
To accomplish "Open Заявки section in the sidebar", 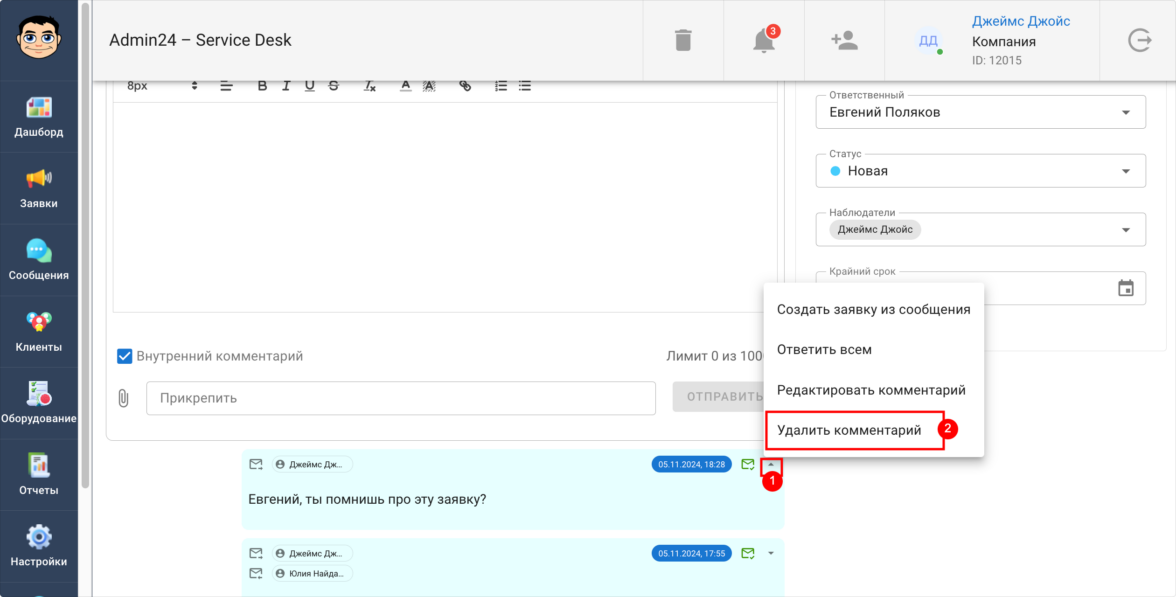I will (39, 188).
